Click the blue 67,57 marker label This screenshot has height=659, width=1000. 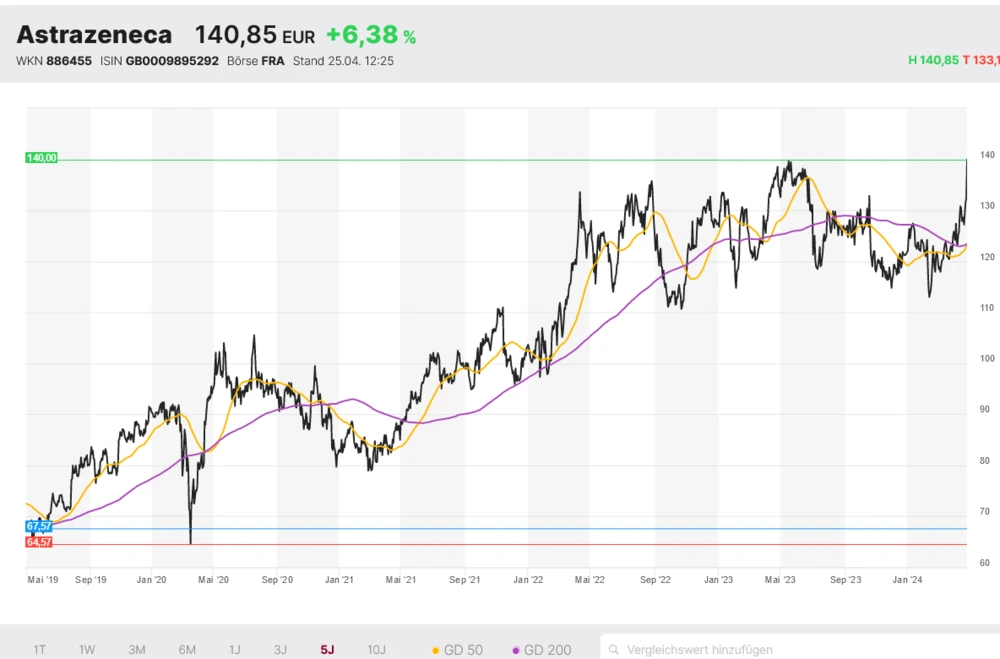[38, 524]
